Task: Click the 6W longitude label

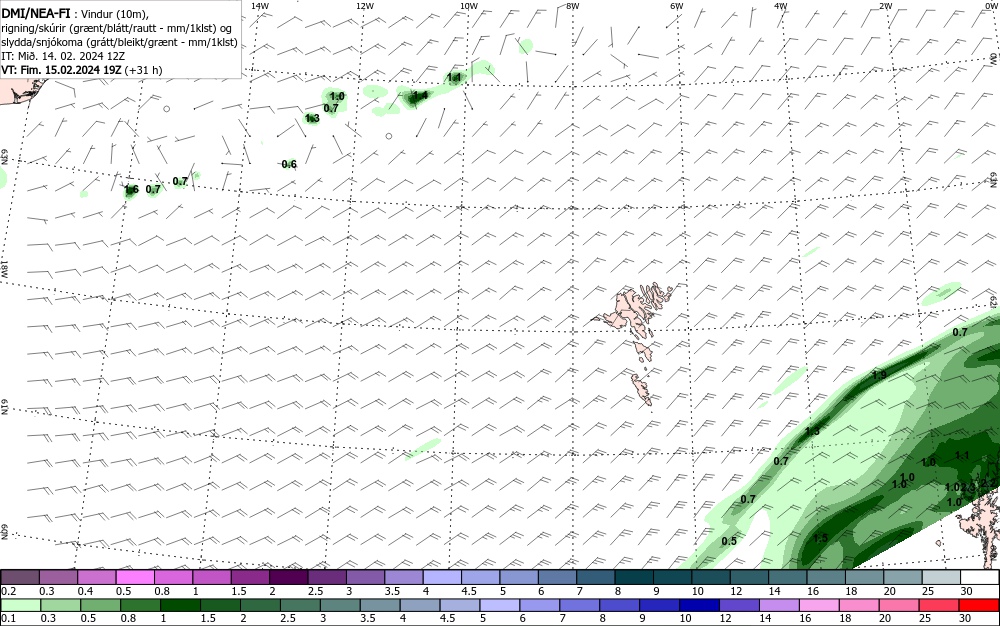Action: tap(677, 6)
